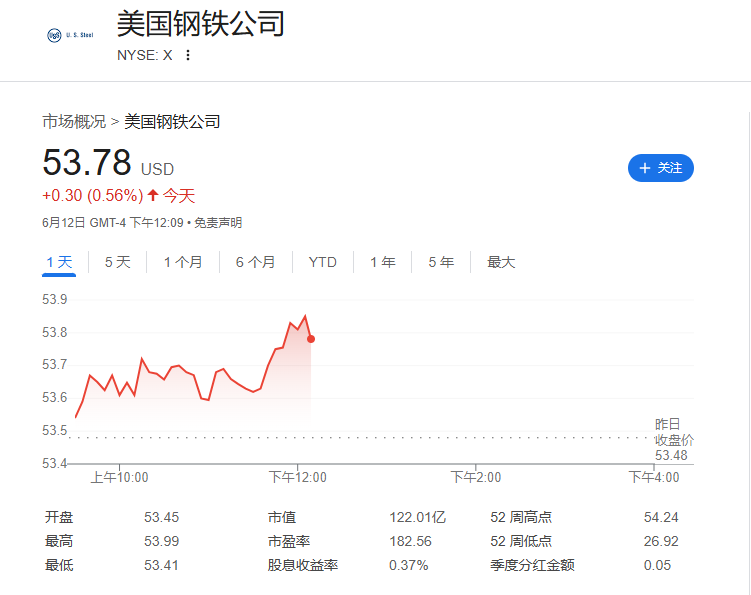Click the U.S. Steel company logo

coord(70,35)
